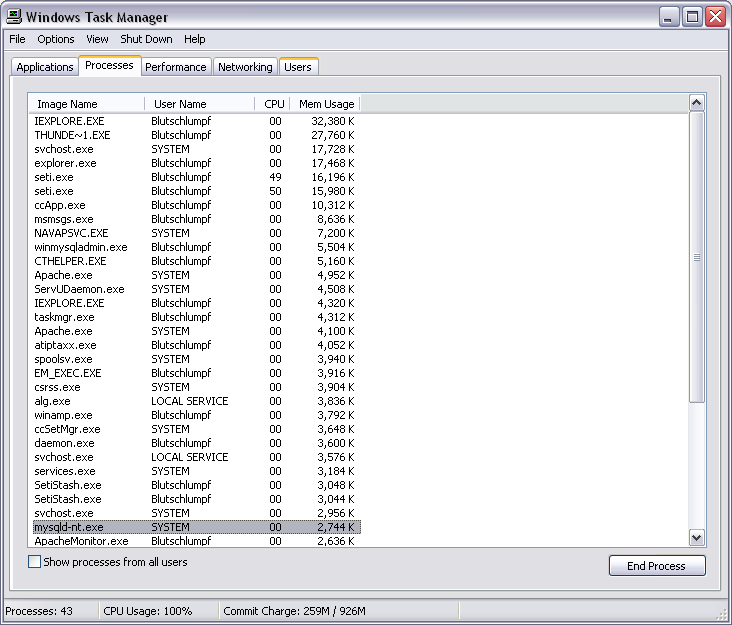Select the services.exe process
This screenshot has width=732, height=625.
coord(196,471)
